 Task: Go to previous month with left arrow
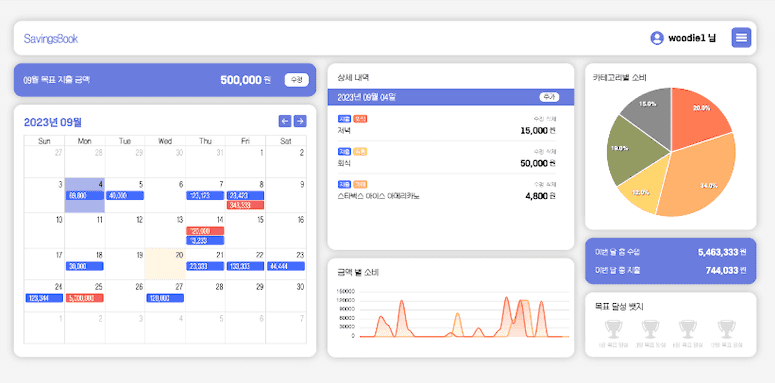click(285, 121)
